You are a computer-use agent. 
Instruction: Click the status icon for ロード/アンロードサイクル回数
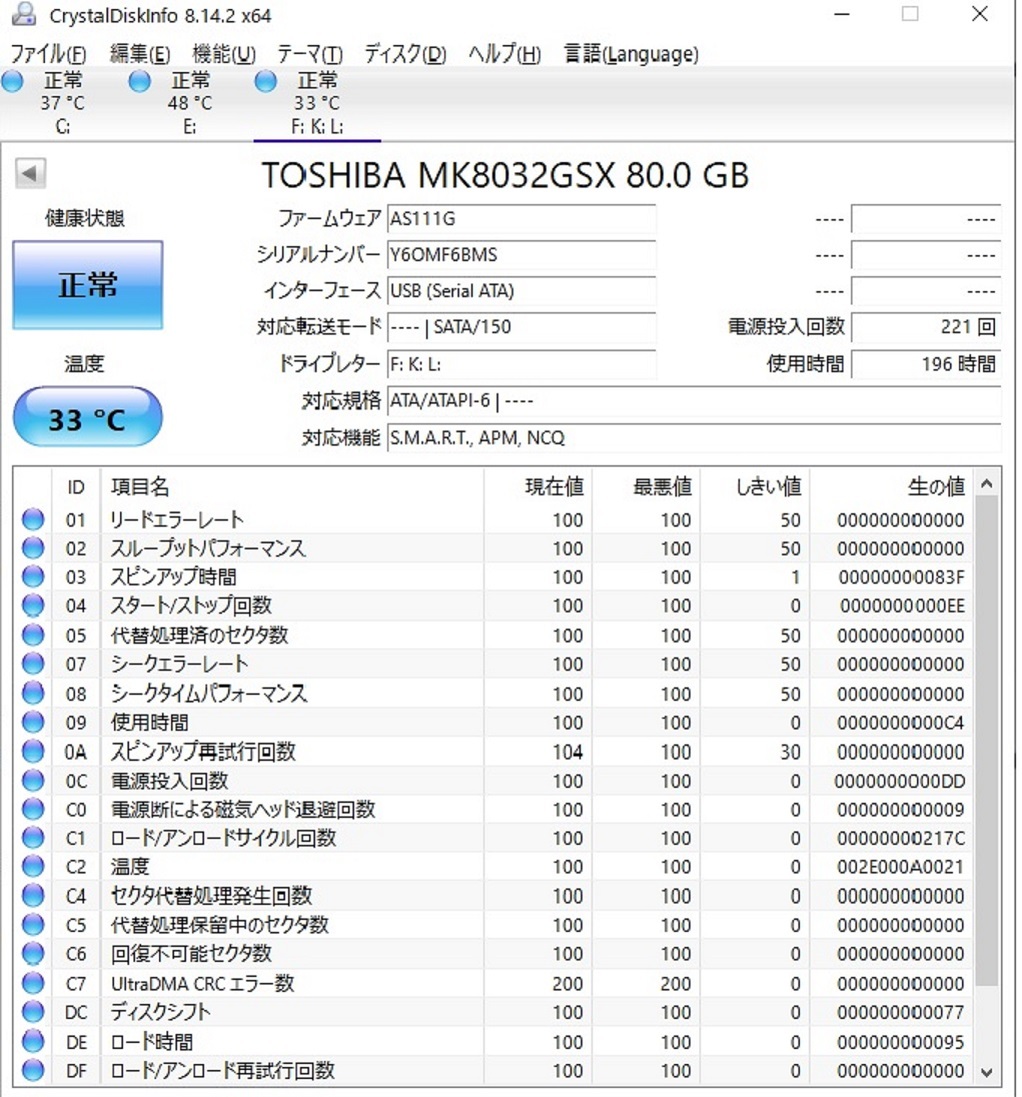[x=33, y=837]
